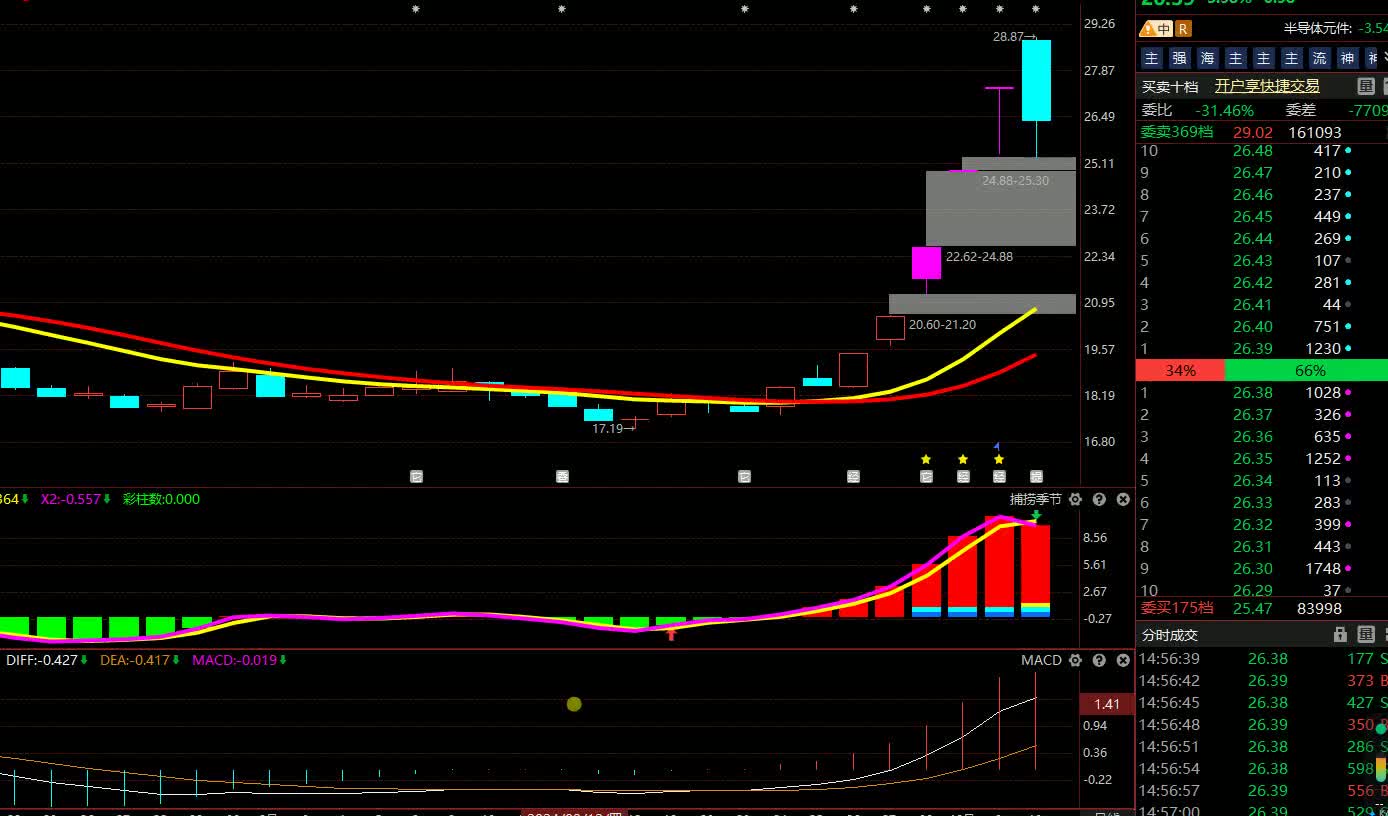Toggle the lock icon in 分时成交 header
This screenshot has width=1388, height=816.
tap(1341, 635)
